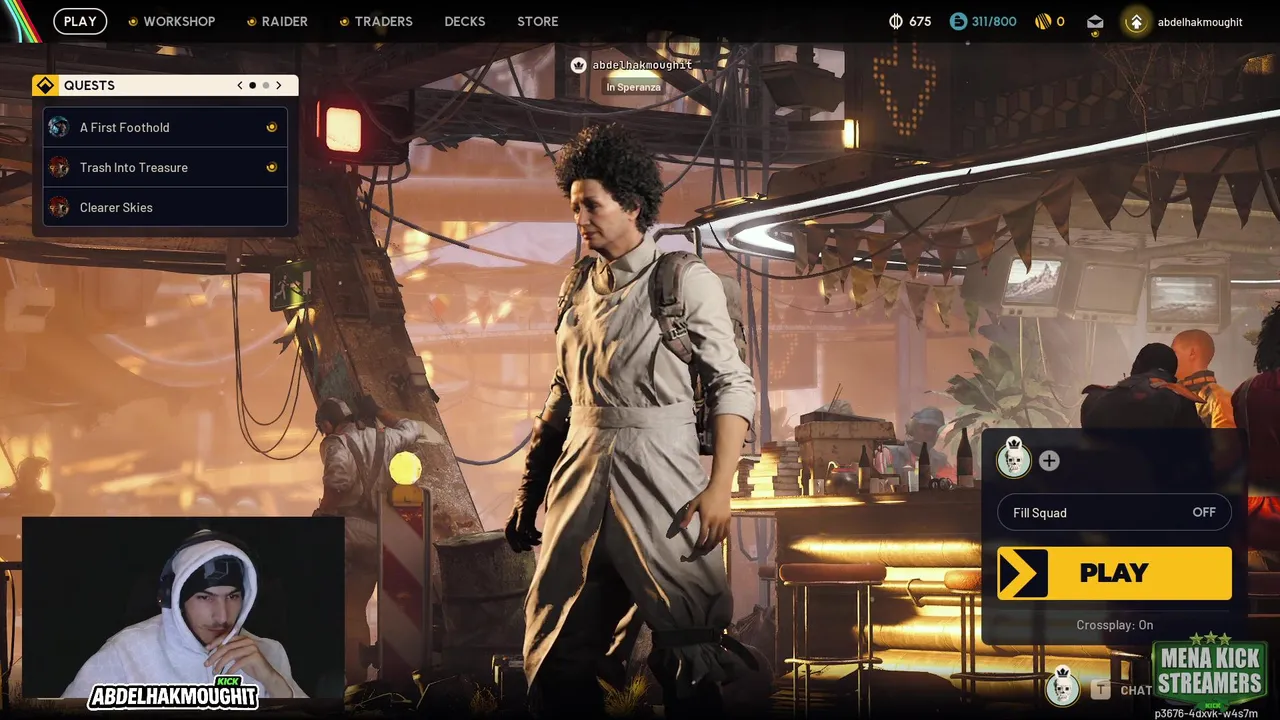
Task: Open CHAT at bottom right
Action: (x=1136, y=690)
